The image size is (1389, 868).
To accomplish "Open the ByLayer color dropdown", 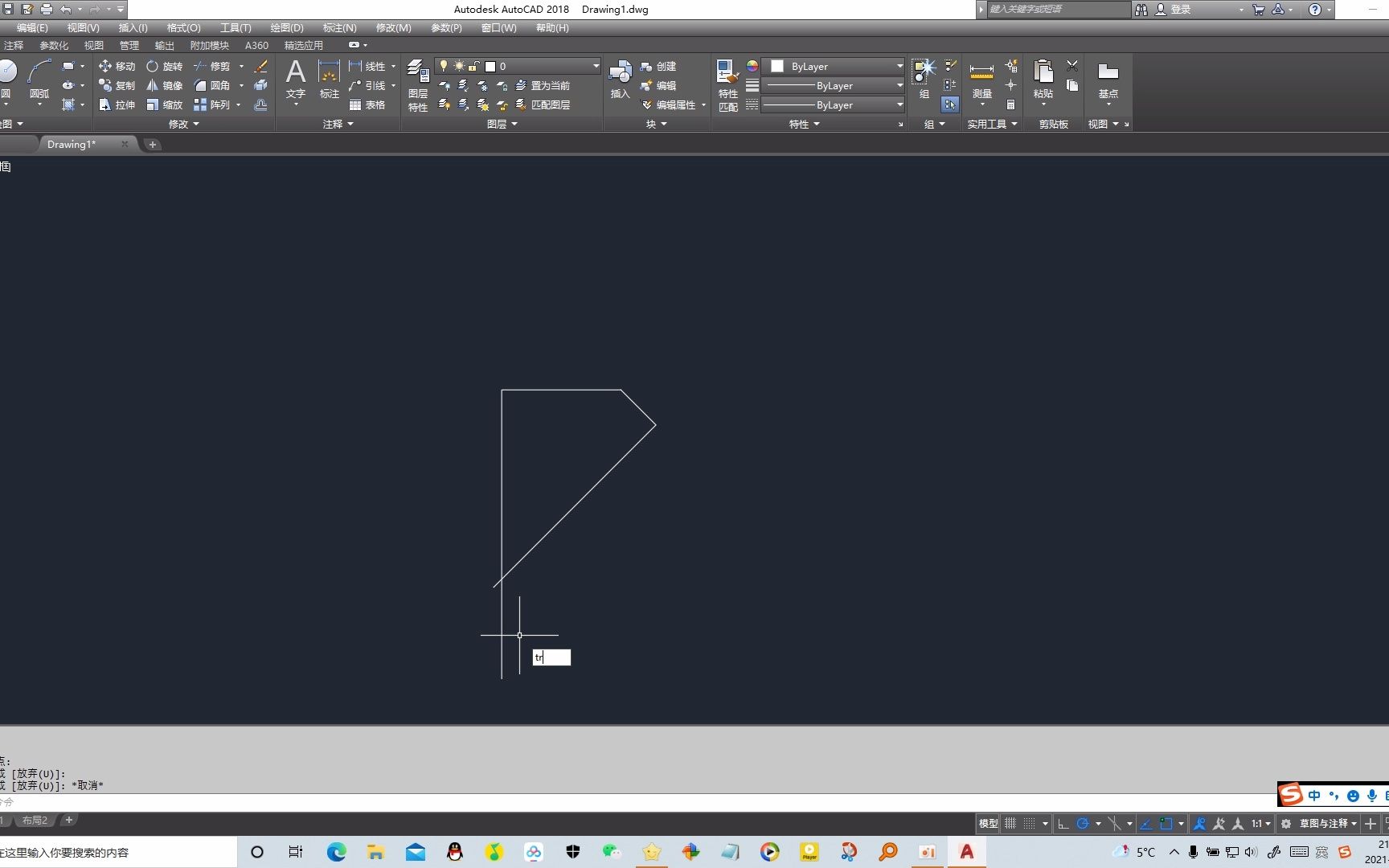I will click(833, 66).
